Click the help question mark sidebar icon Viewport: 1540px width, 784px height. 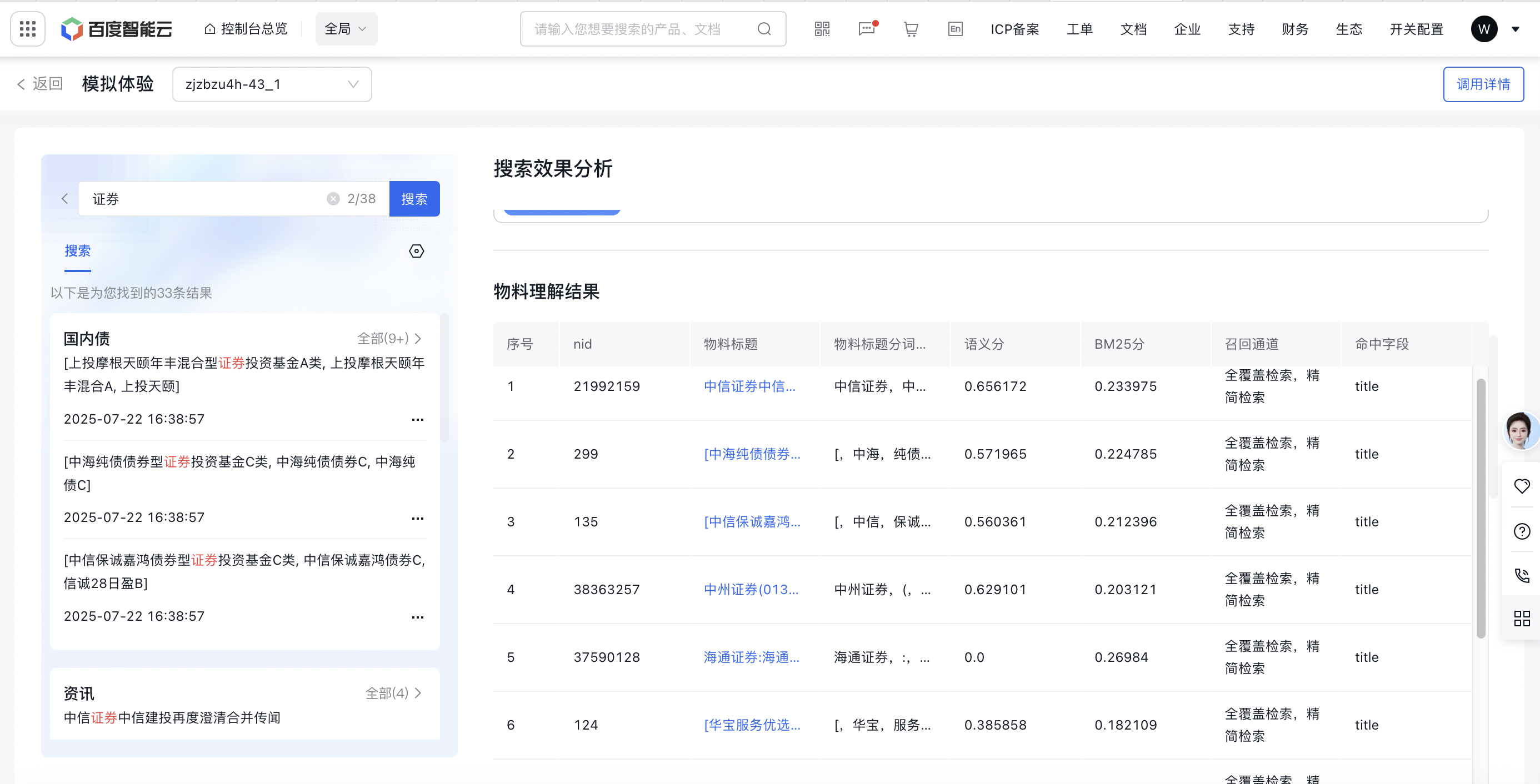(1522, 531)
